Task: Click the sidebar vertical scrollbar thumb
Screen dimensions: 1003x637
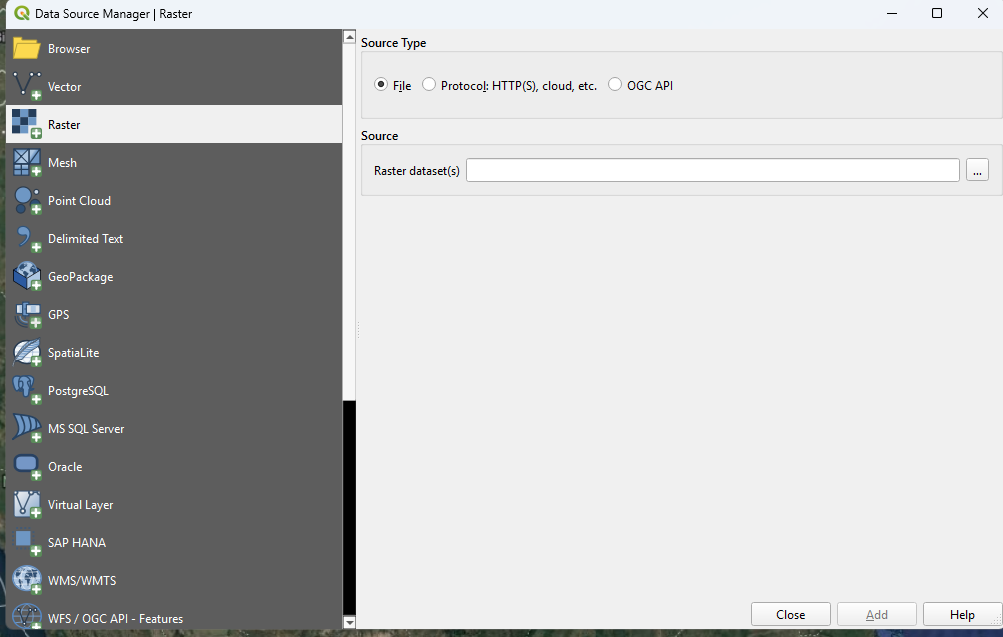Action: coord(349,222)
